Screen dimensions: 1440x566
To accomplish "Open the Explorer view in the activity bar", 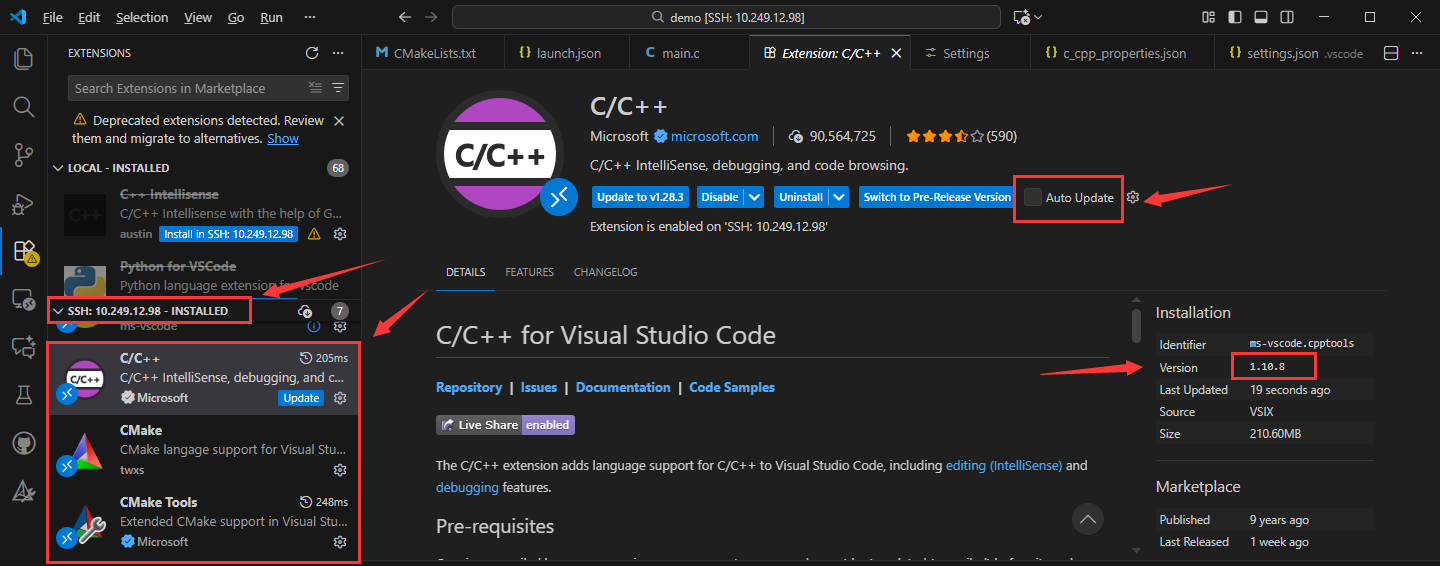I will (x=23, y=58).
